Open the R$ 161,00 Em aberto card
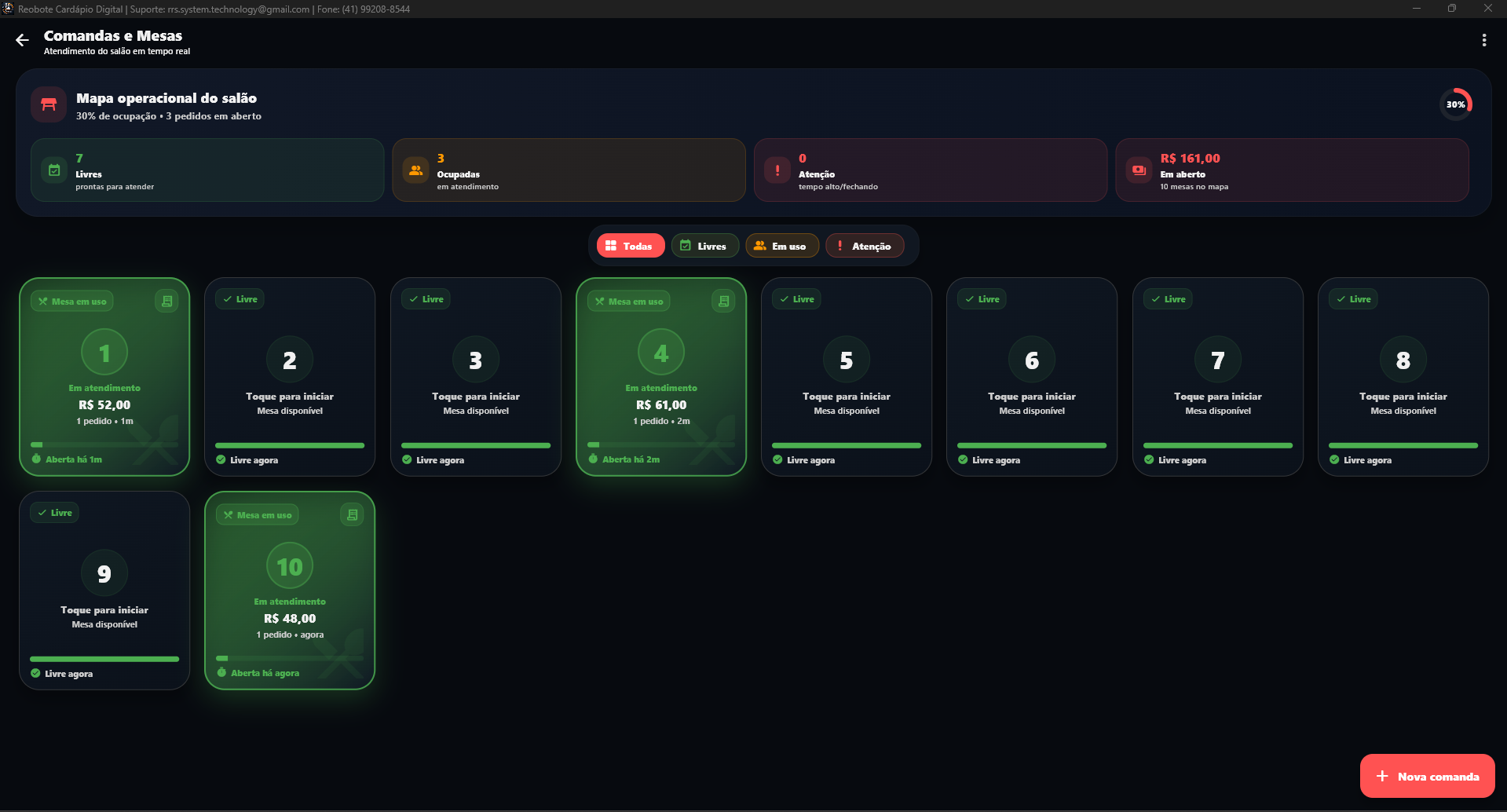This screenshot has height=812, width=1507. click(1292, 170)
